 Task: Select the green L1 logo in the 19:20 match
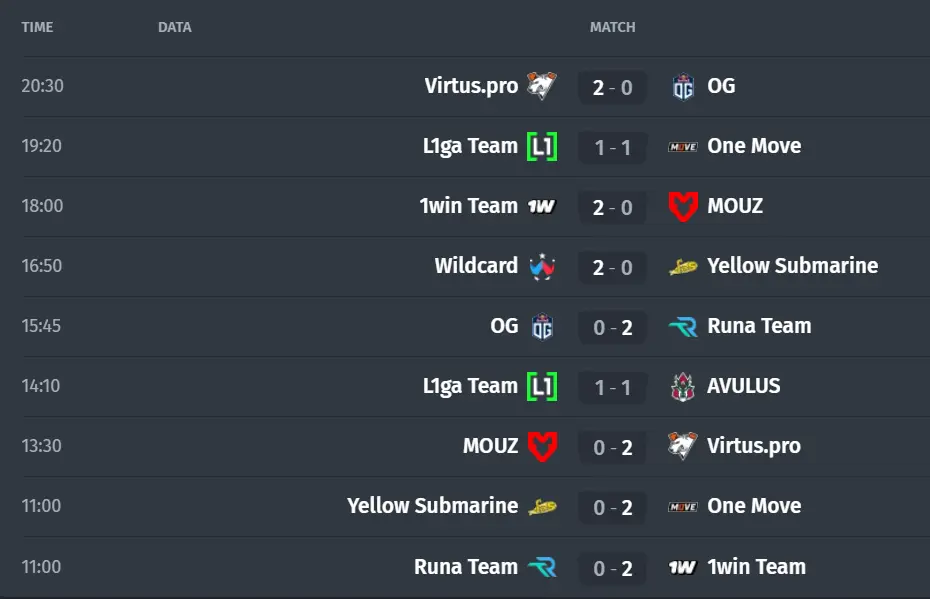[542, 146]
